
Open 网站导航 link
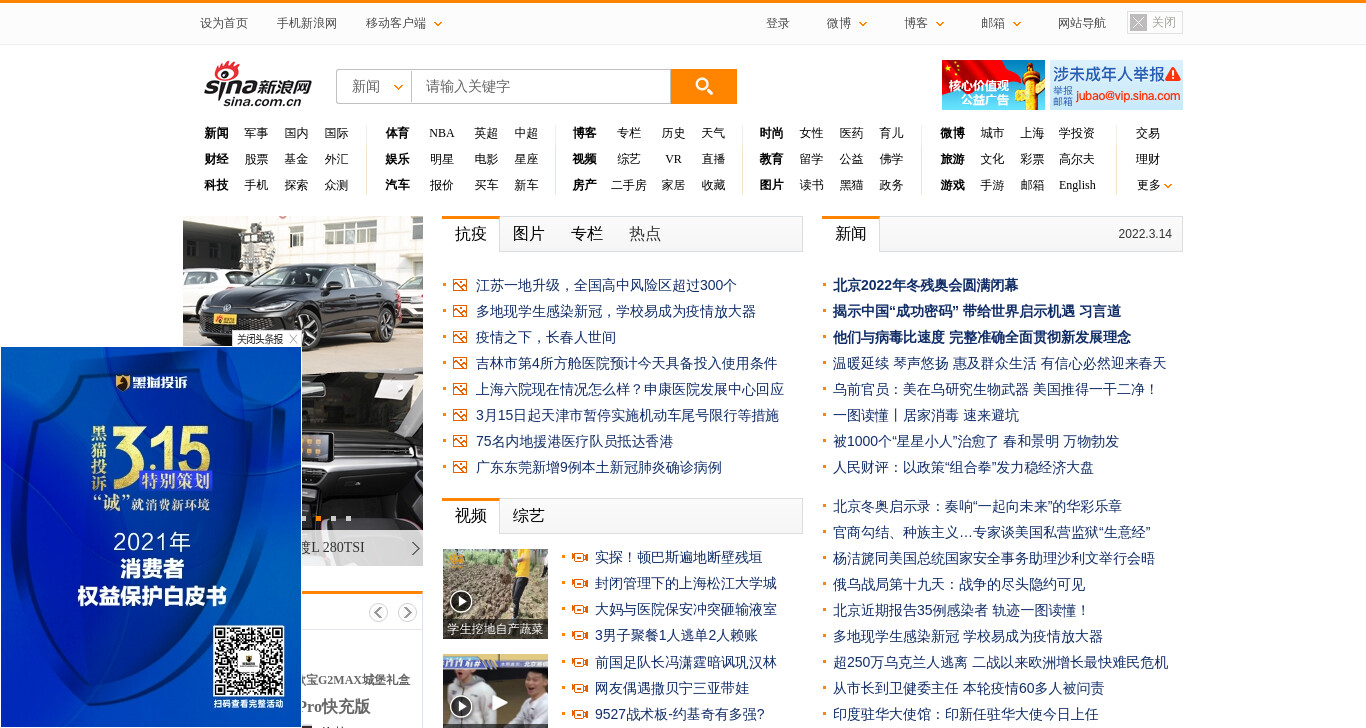(1082, 23)
